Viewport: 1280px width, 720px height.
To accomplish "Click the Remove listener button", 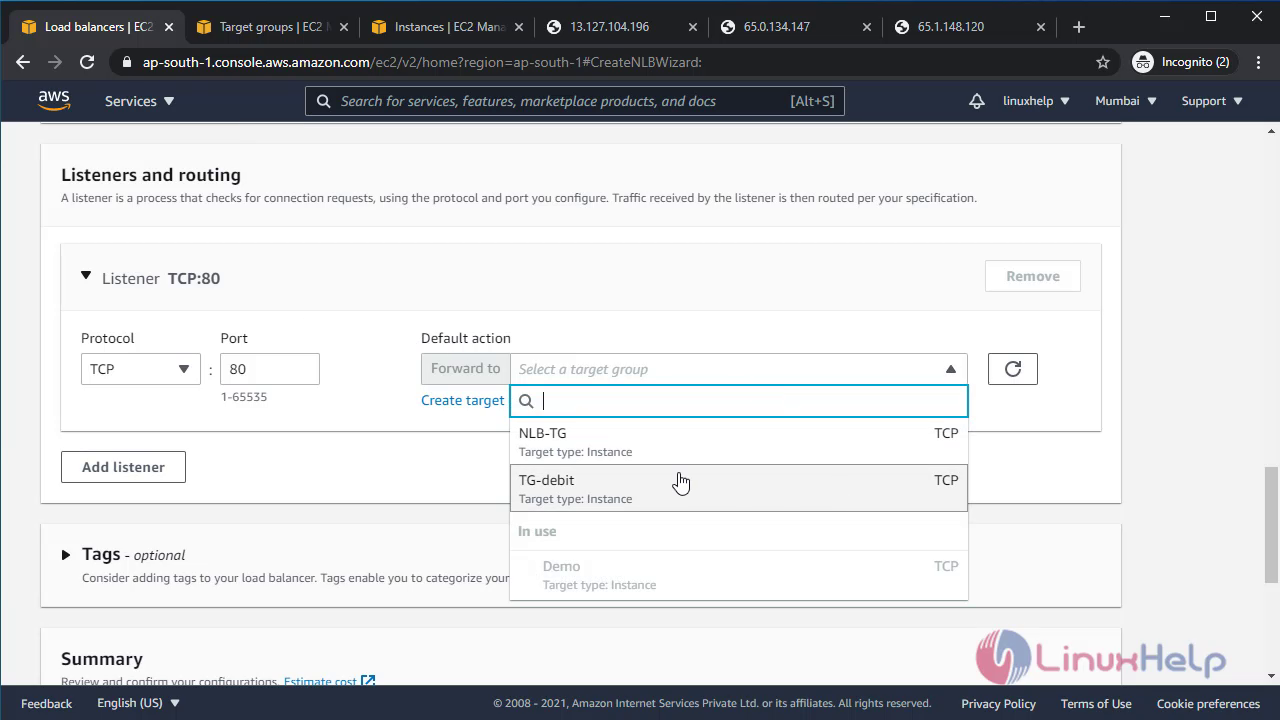I will click(1032, 276).
